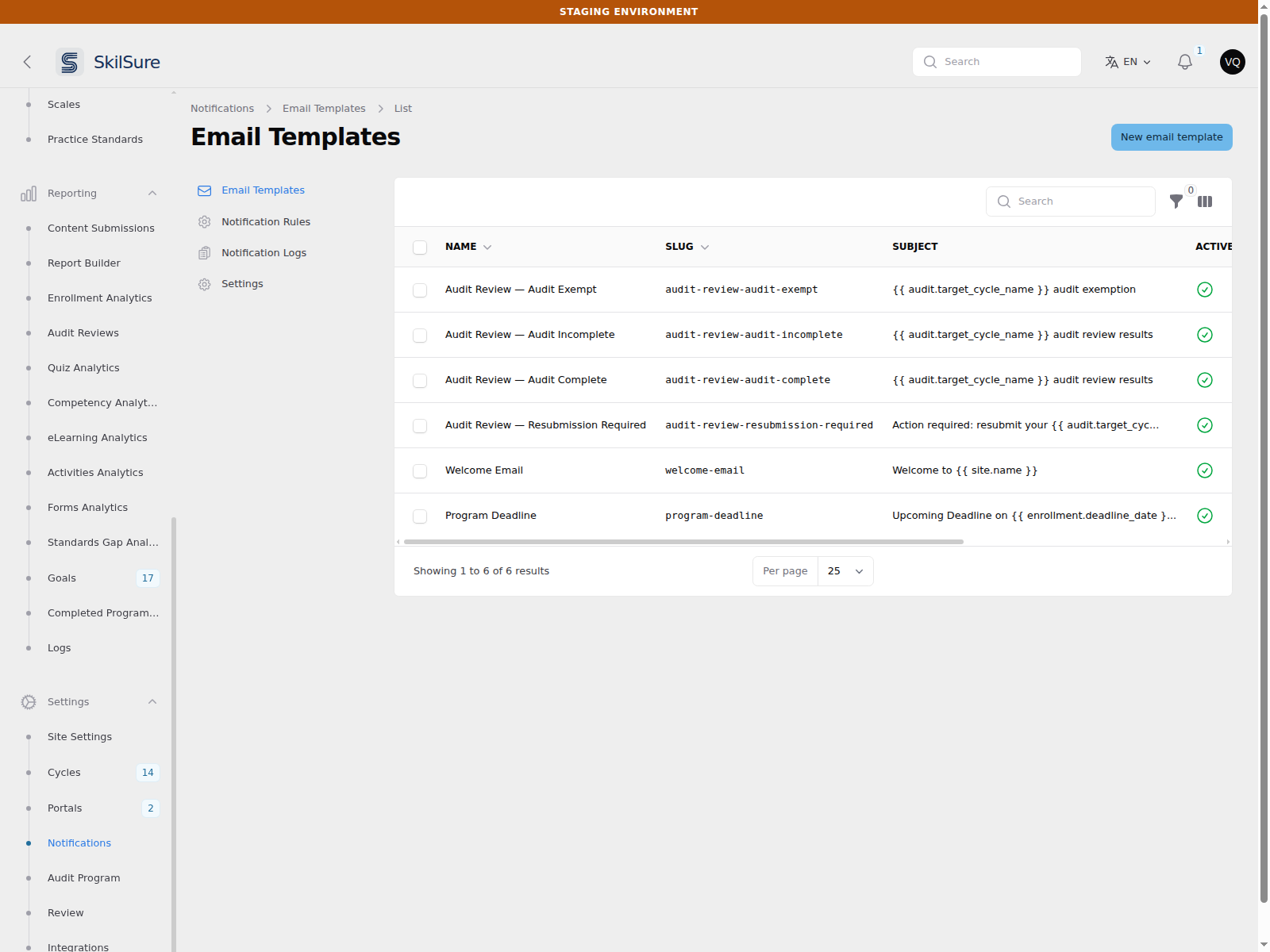Image resolution: width=1270 pixels, height=952 pixels.
Task: Click active check icon for Welcome Email row
Action: click(x=1204, y=470)
